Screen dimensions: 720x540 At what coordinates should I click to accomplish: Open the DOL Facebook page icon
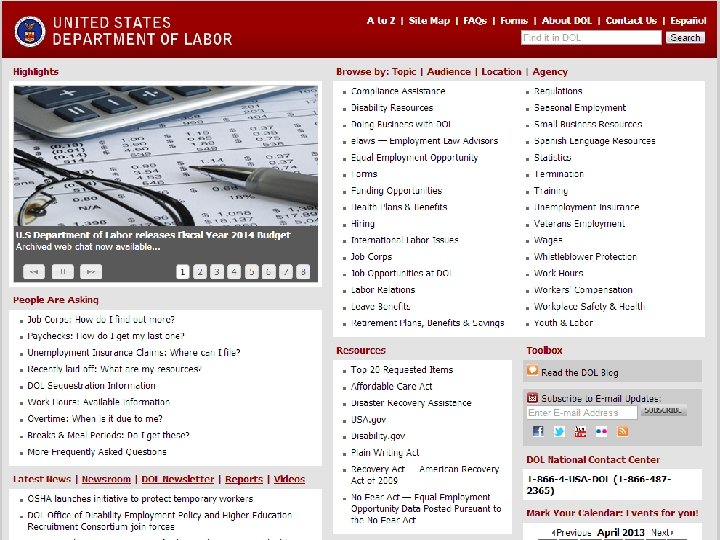click(x=538, y=431)
